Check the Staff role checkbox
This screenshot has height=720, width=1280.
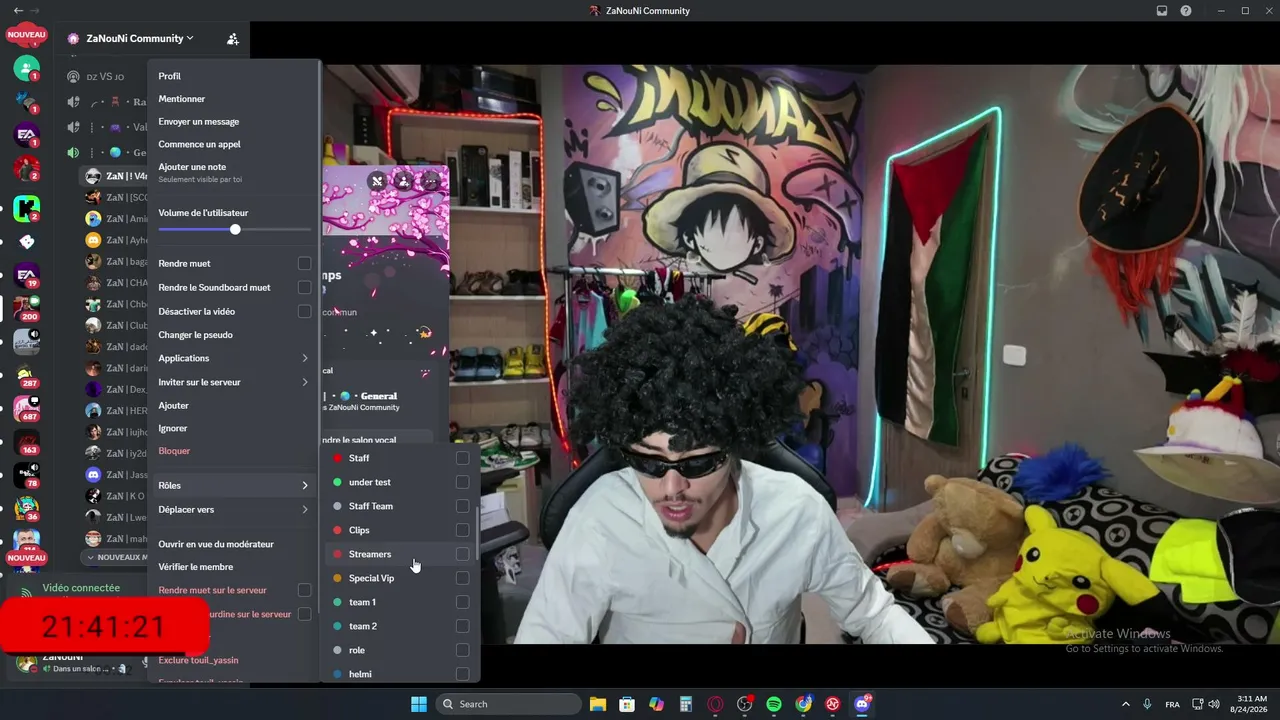[x=462, y=458]
